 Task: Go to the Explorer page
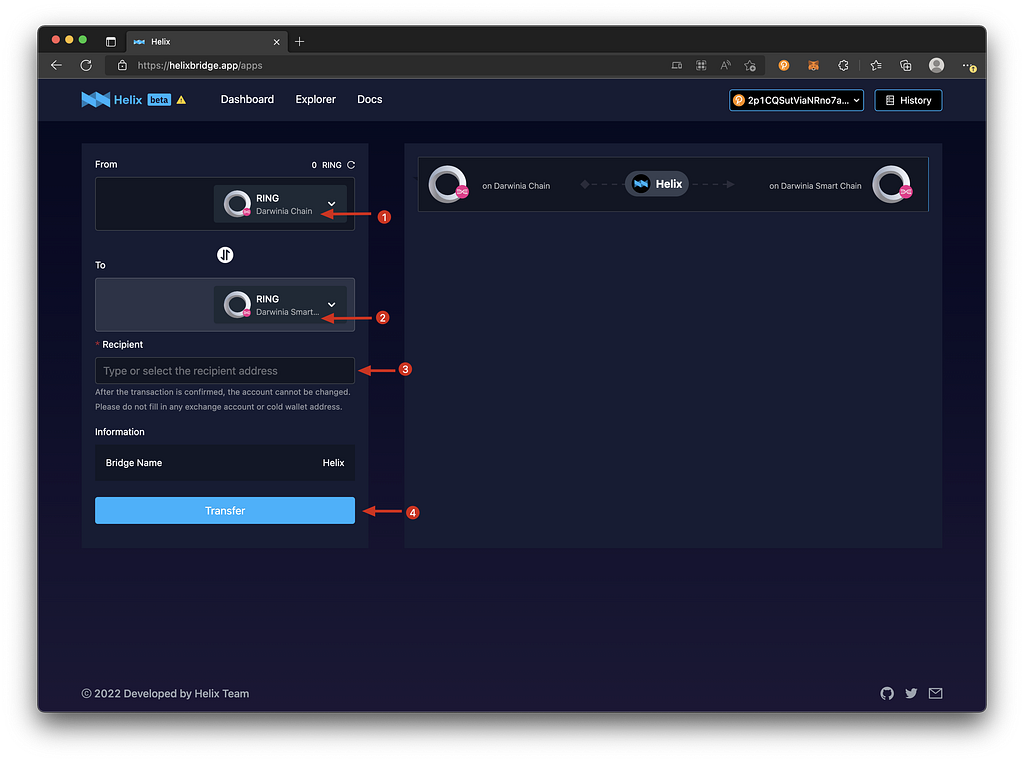pos(315,99)
